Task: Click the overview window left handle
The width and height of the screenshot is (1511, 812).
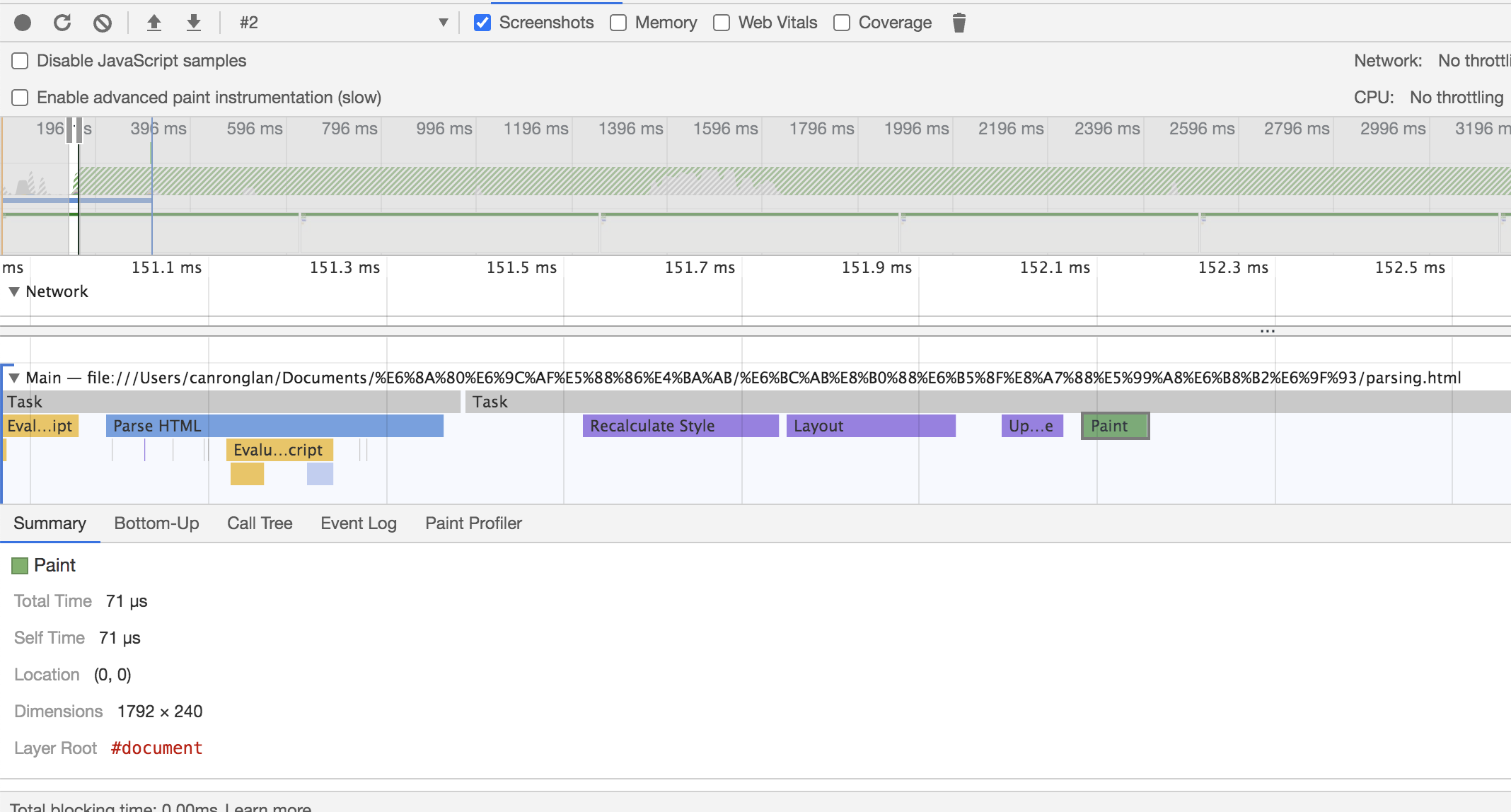Action: [x=71, y=131]
